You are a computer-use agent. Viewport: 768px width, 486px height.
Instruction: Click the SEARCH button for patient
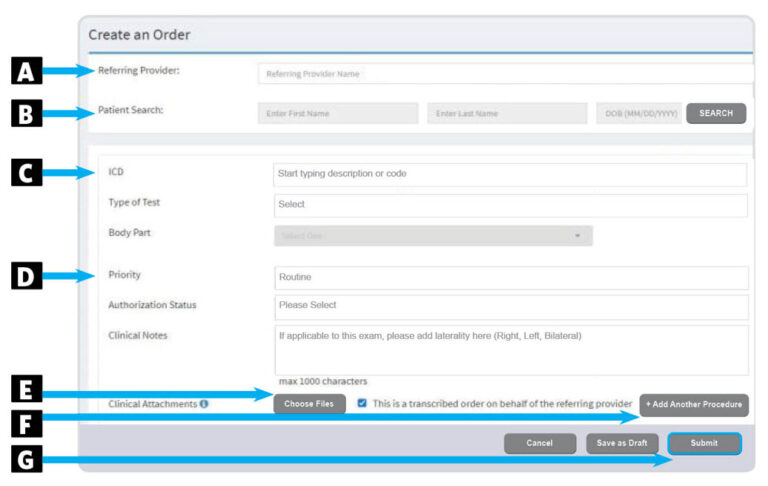pos(716,114)
